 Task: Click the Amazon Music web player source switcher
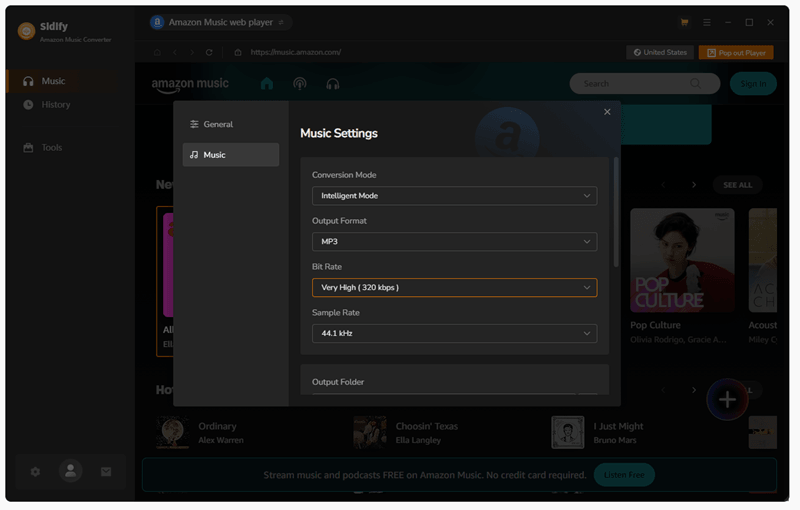220,22
